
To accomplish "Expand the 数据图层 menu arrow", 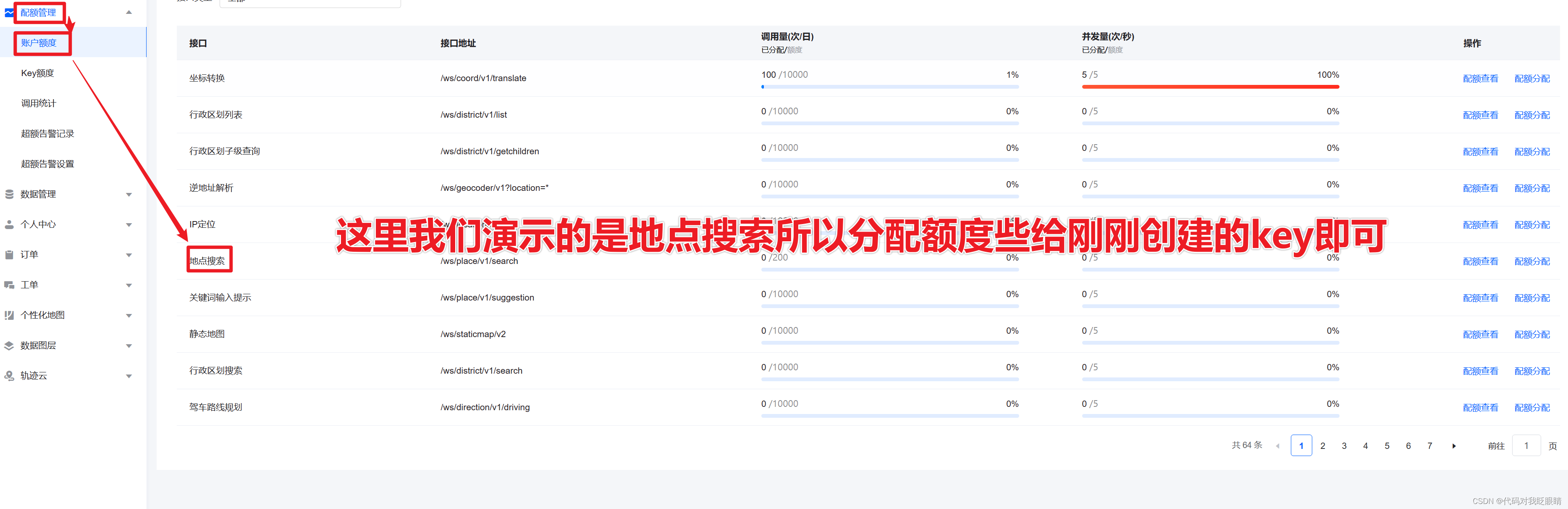I will [128, 345].
